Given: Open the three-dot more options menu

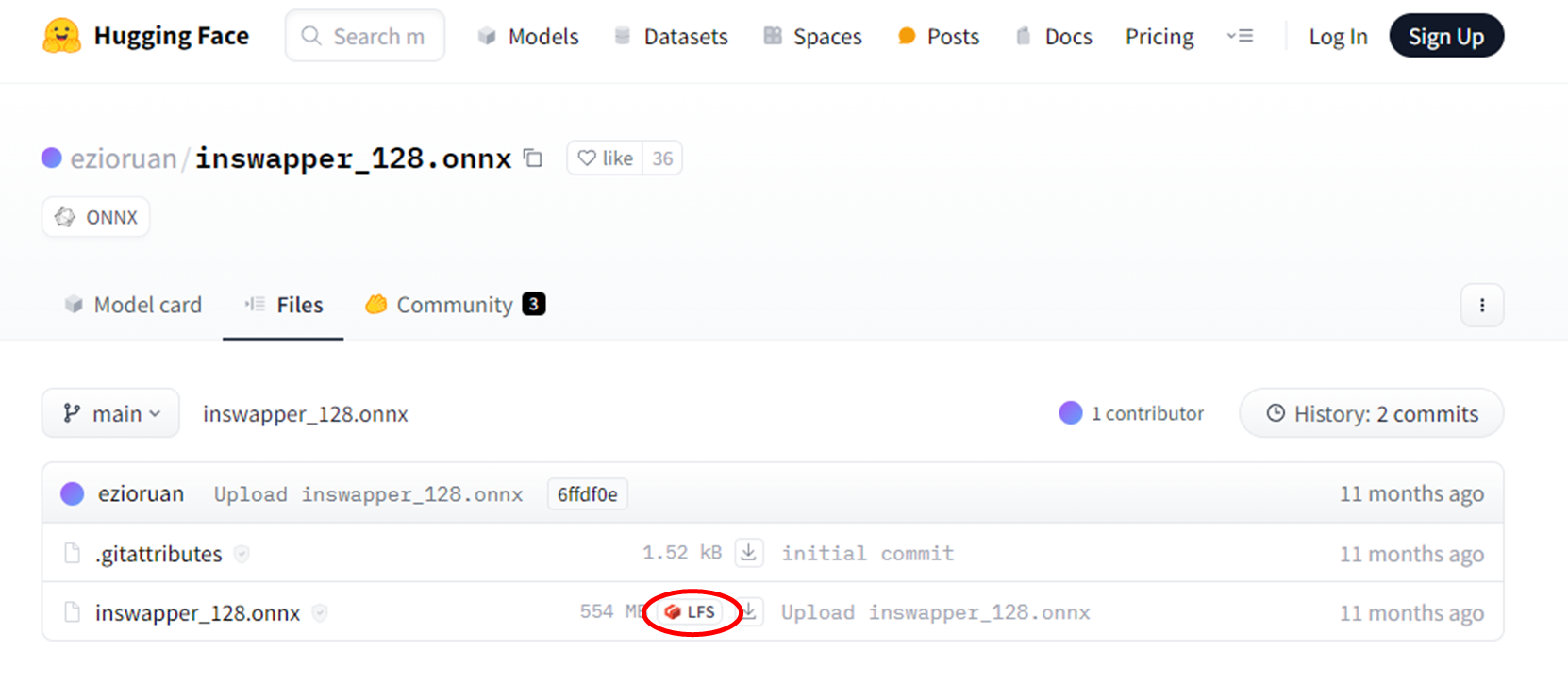Looking at the screenshot, I should pyautogui.click(x=1481, y=305).
